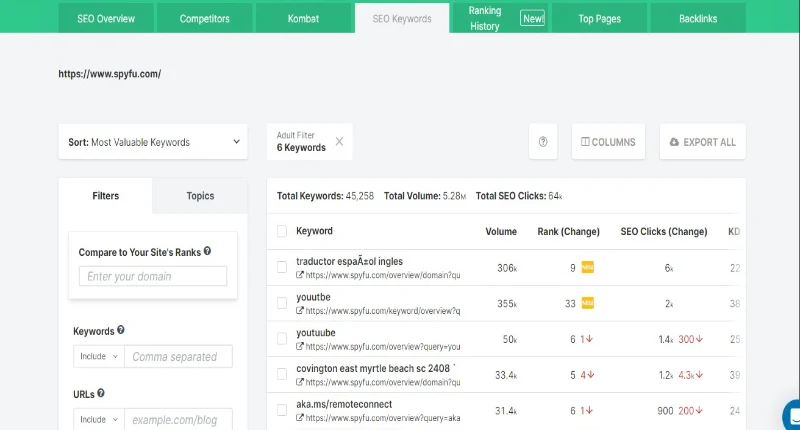Sort by SEO Clicks (Change) column header
The image size is (800, 430).
click(664, 232)
